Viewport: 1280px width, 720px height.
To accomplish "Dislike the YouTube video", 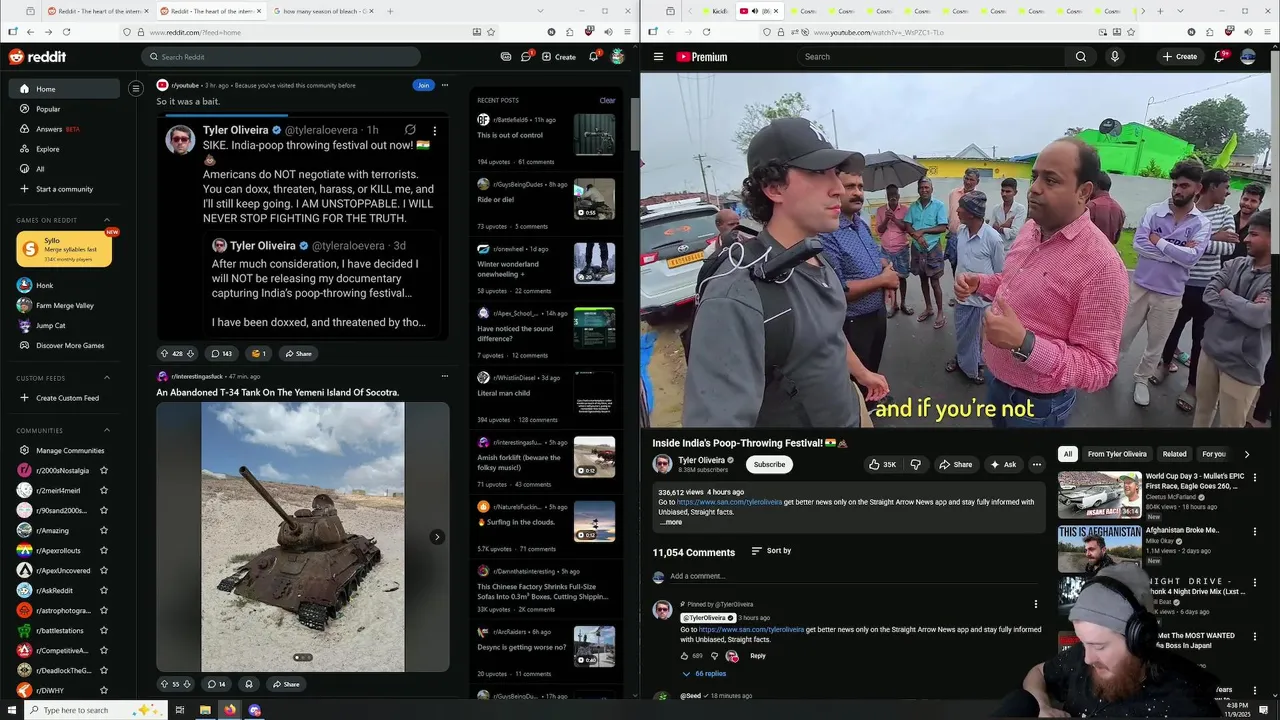I will [915, 464].
